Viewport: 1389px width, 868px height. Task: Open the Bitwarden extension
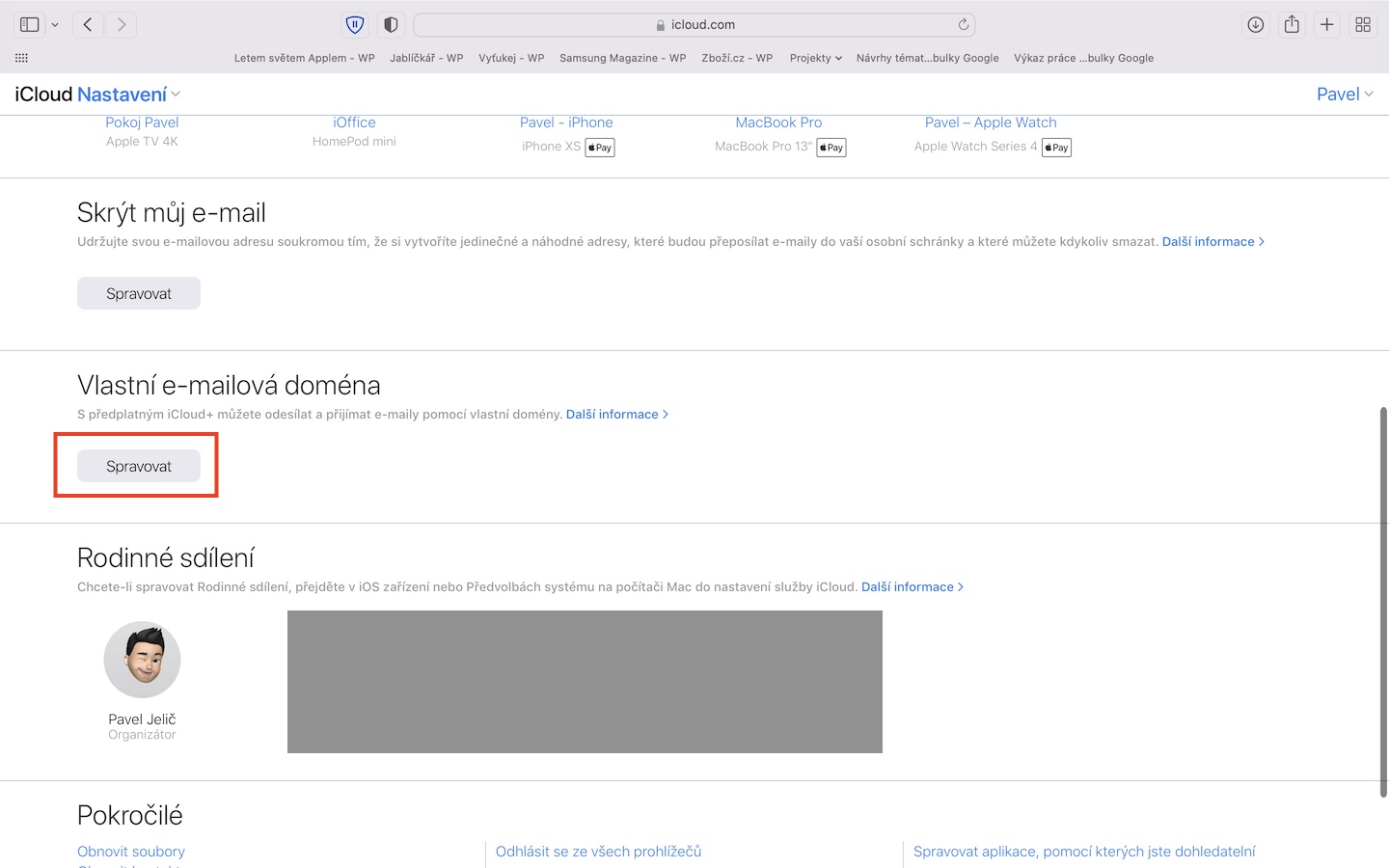pyautogui.click(x=355, y=25)
